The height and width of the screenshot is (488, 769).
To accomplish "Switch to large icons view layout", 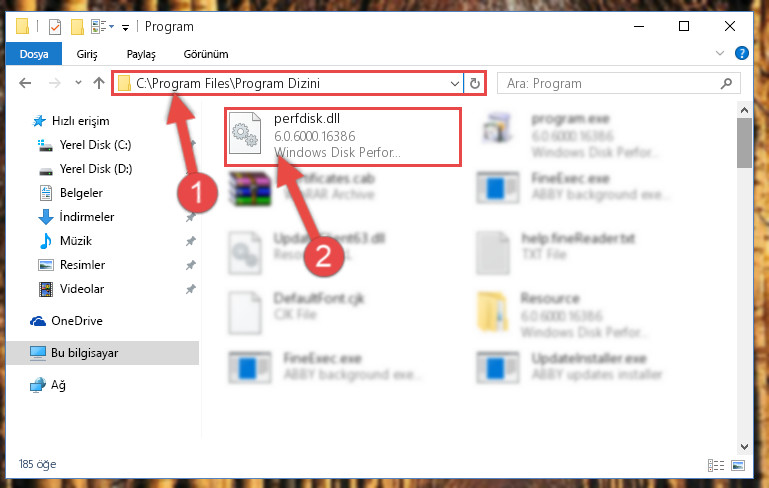I will [738, 465].
